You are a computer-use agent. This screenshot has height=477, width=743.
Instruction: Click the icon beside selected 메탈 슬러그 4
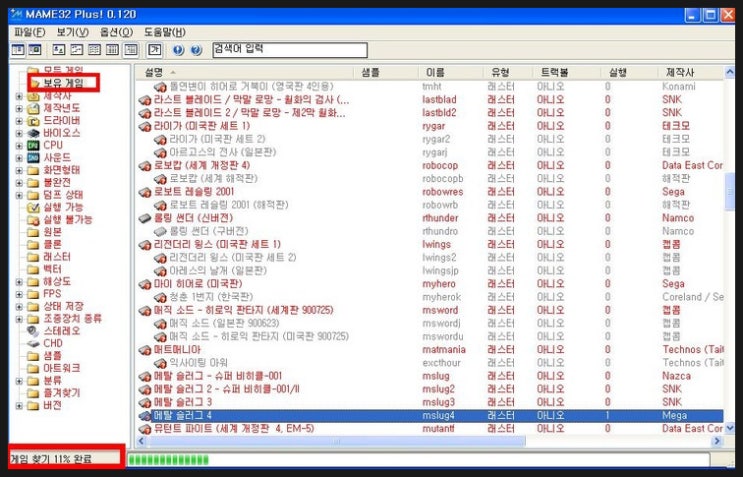[145, 416]
